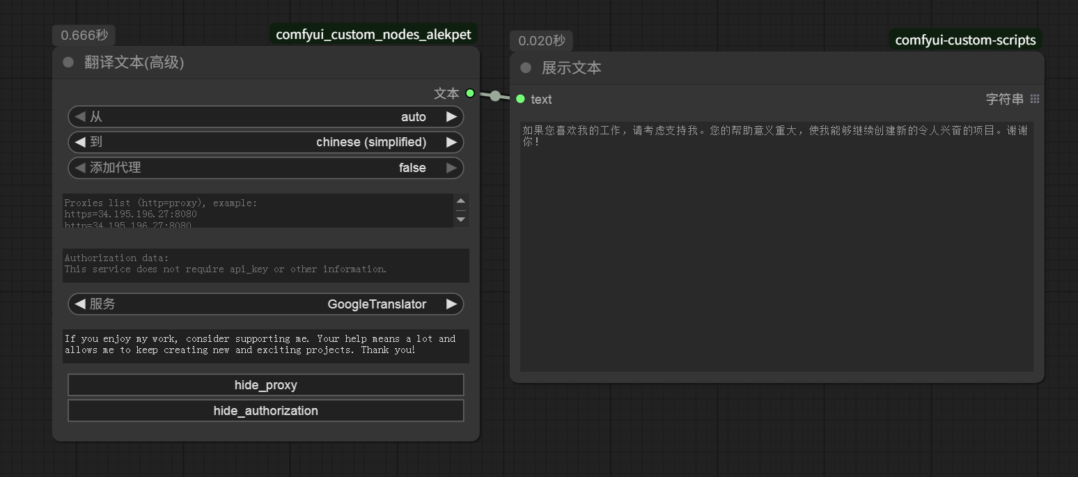Click the comfyui_custom_nodes_alekpet badge
This screenshot has width=1078, height=477.
[x=373, y=34]
